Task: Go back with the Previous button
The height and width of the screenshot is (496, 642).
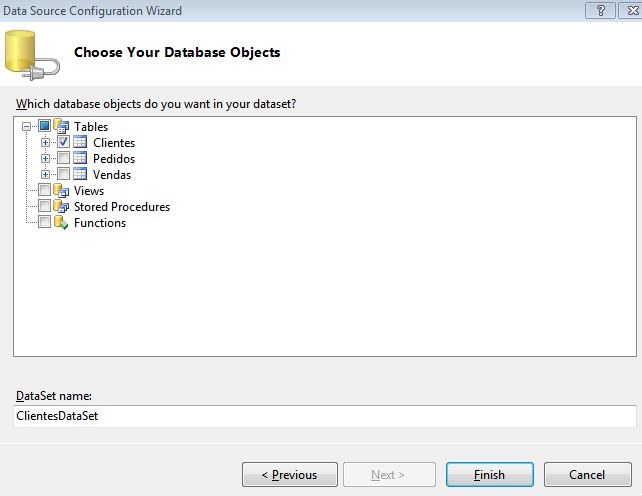Action: tap(288, 475)
